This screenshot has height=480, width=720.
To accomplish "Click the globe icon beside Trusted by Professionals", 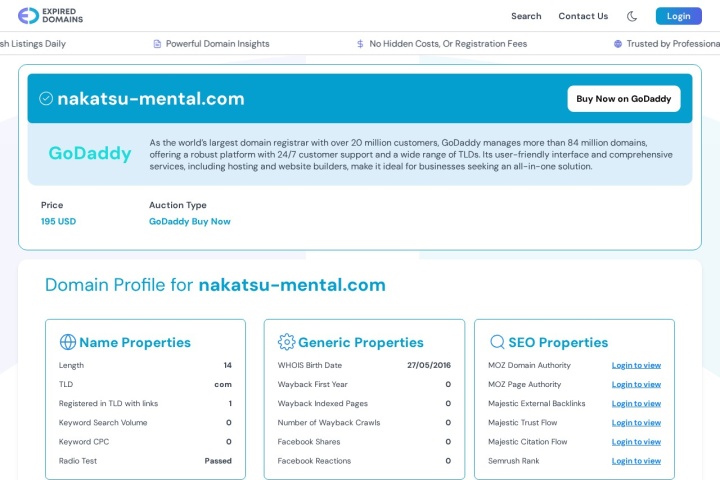I will click(x=618, y=44).
